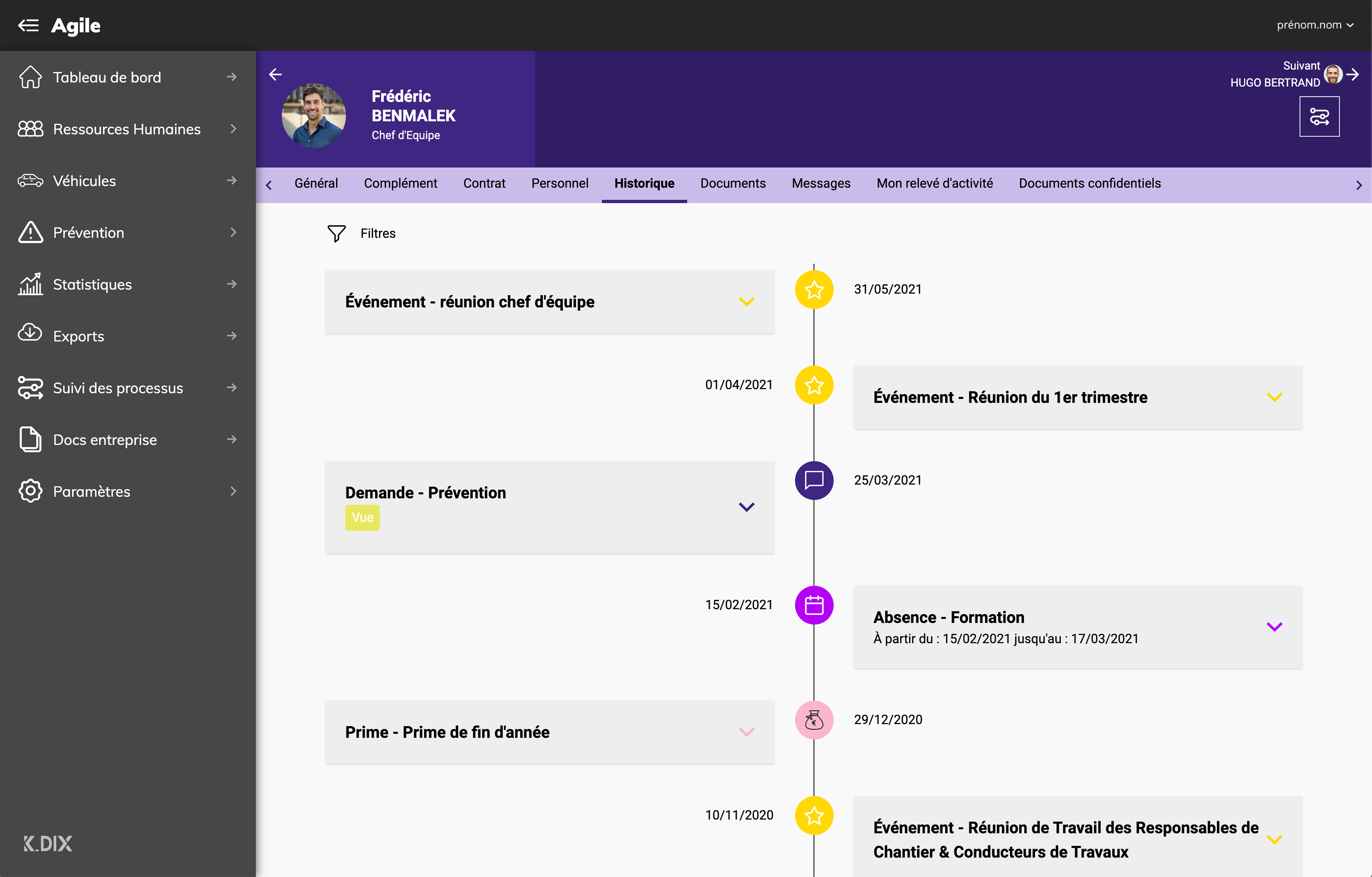Click the star marker for 10/11/2020
The image size is (1372, 877).
[x=814, y=815]
